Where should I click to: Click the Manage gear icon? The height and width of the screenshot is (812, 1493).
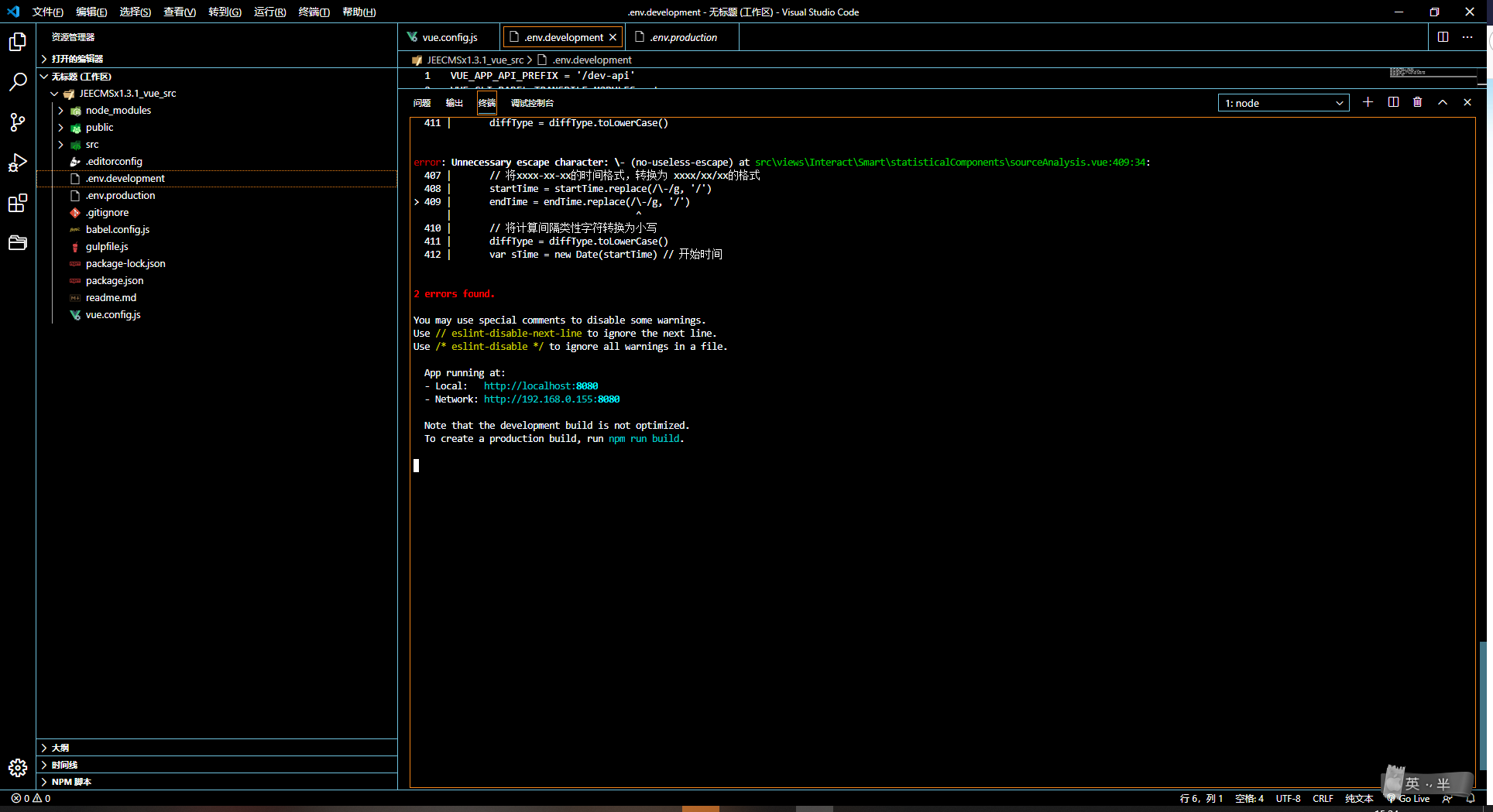(x=18, y=767)
